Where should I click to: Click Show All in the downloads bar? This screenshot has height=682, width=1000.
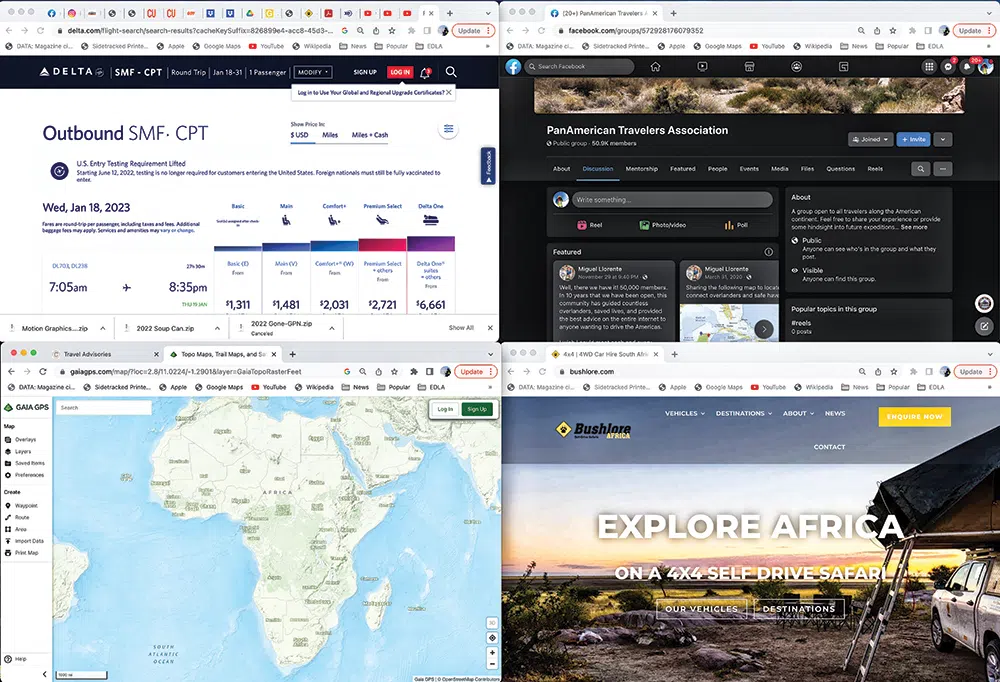coord(461,328)
